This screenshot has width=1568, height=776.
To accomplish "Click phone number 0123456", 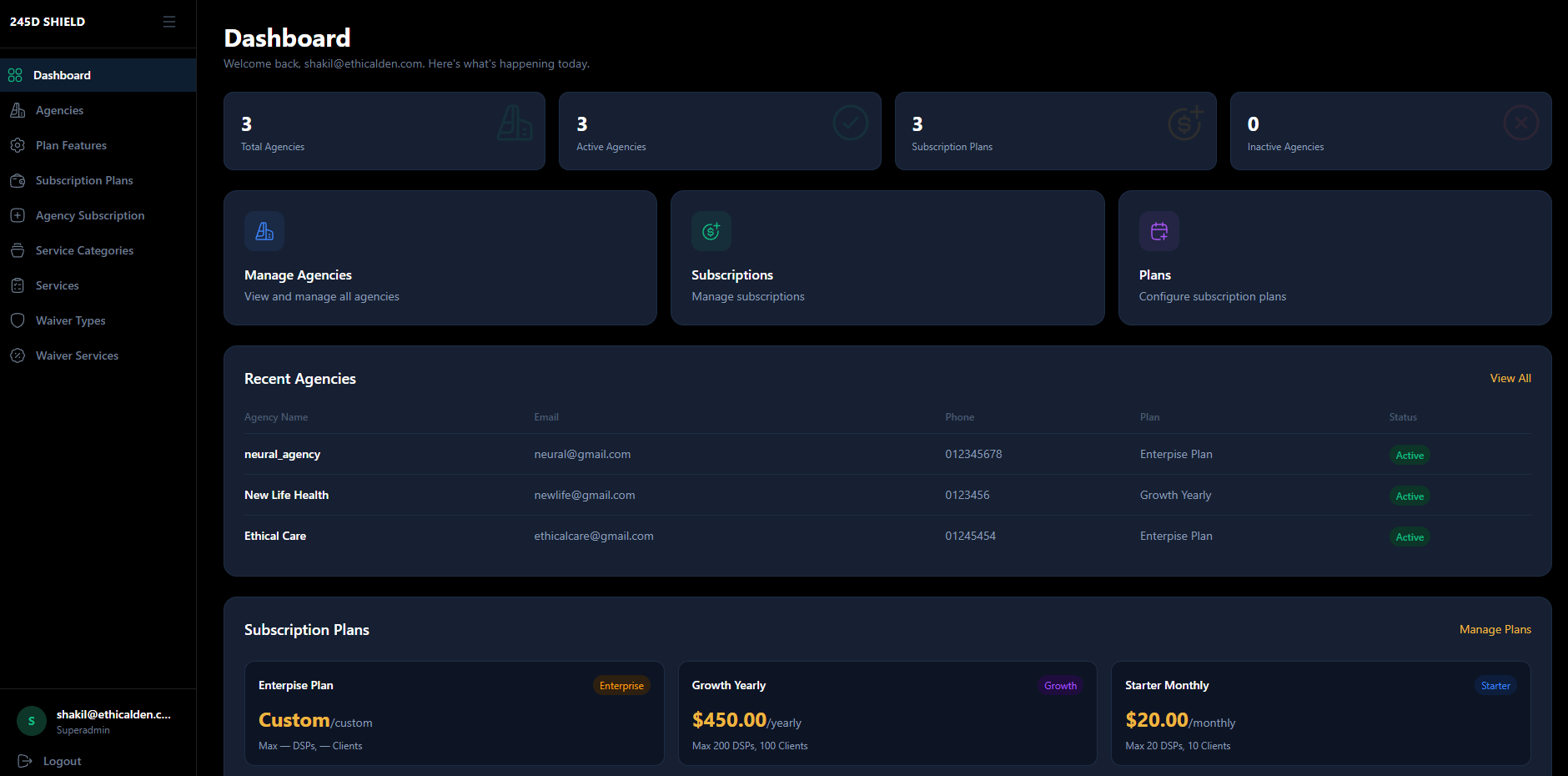I will pos(967,496).
